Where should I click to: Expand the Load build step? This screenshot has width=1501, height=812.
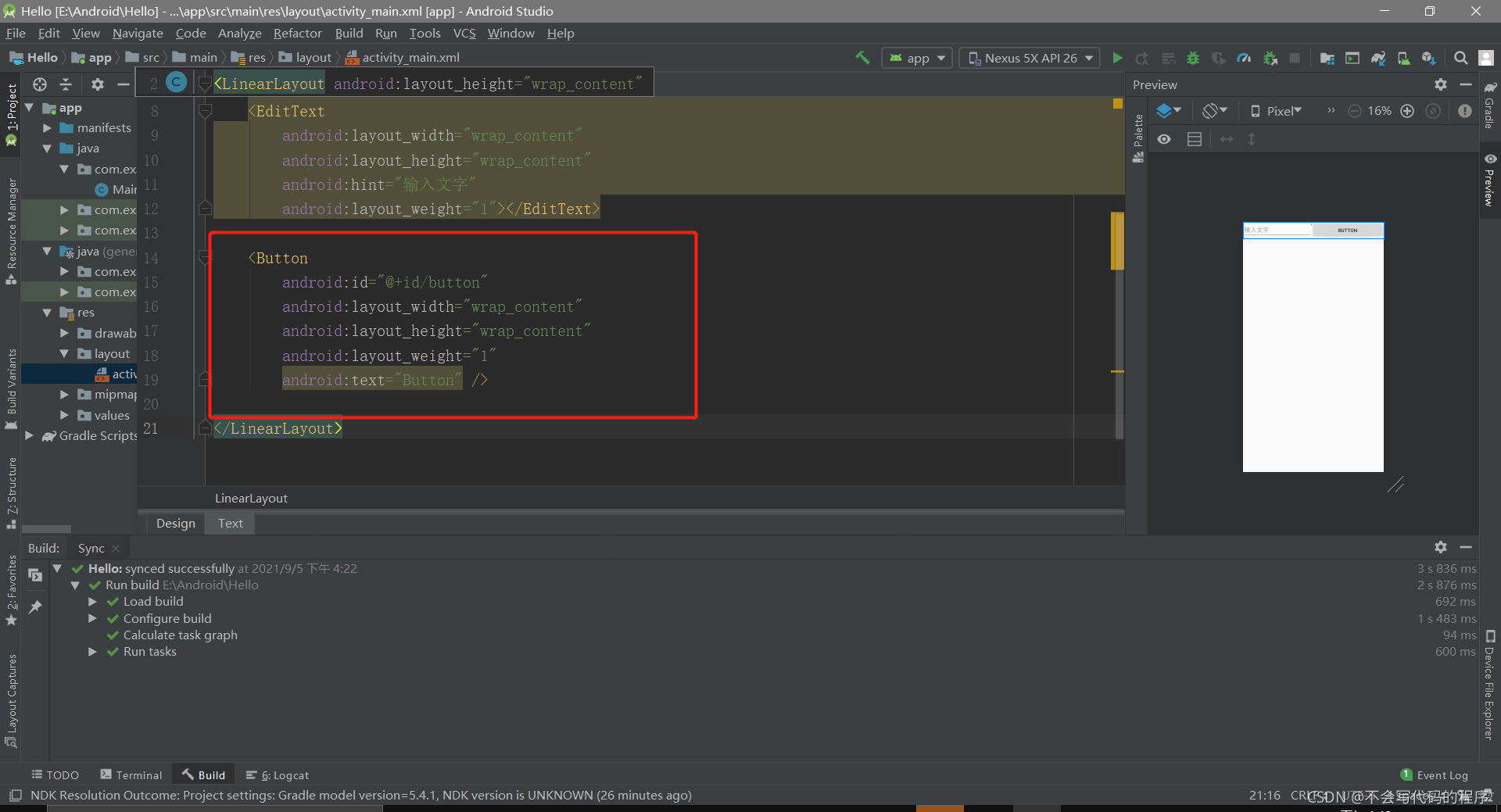click(92, 602)
